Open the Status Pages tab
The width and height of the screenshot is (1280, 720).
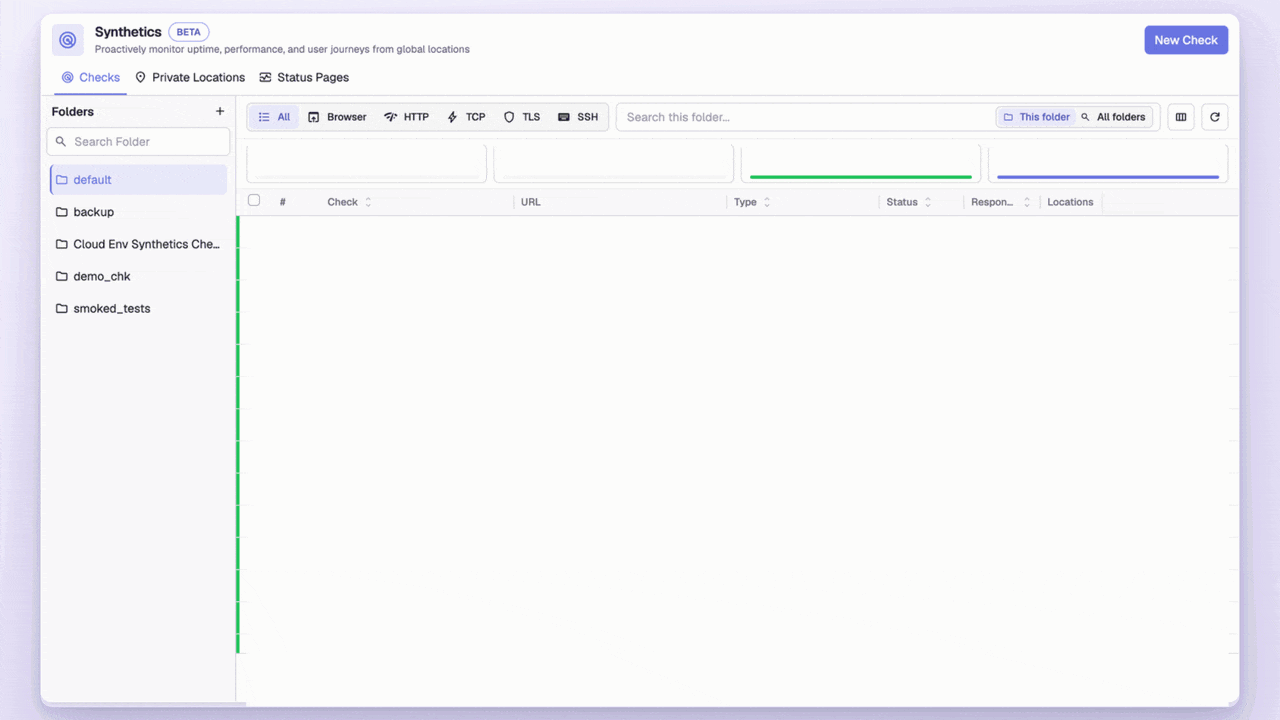tap(304, 77)
